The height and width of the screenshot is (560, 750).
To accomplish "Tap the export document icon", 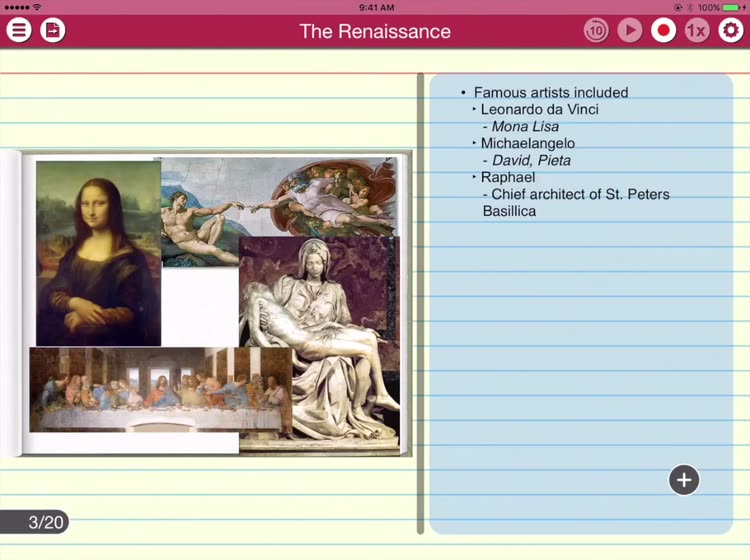I will click(x=52, y=30).
